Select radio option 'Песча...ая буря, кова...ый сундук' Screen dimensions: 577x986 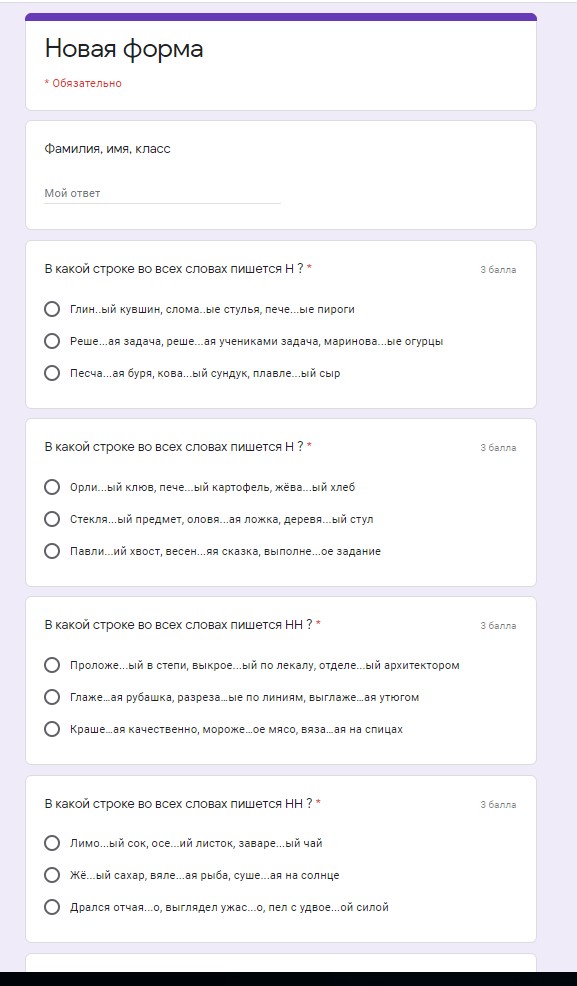[52, 374]
